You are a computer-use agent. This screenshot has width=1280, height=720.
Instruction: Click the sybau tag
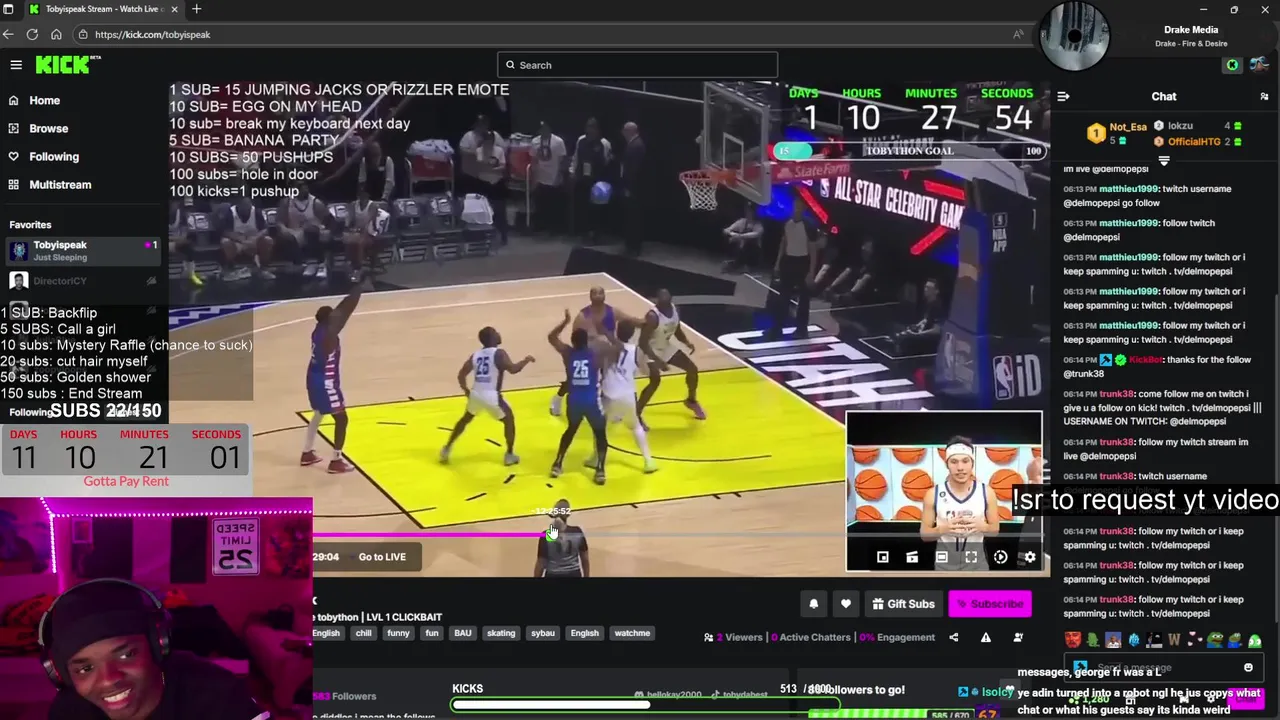pyautogui.click(x=542, y=633)
